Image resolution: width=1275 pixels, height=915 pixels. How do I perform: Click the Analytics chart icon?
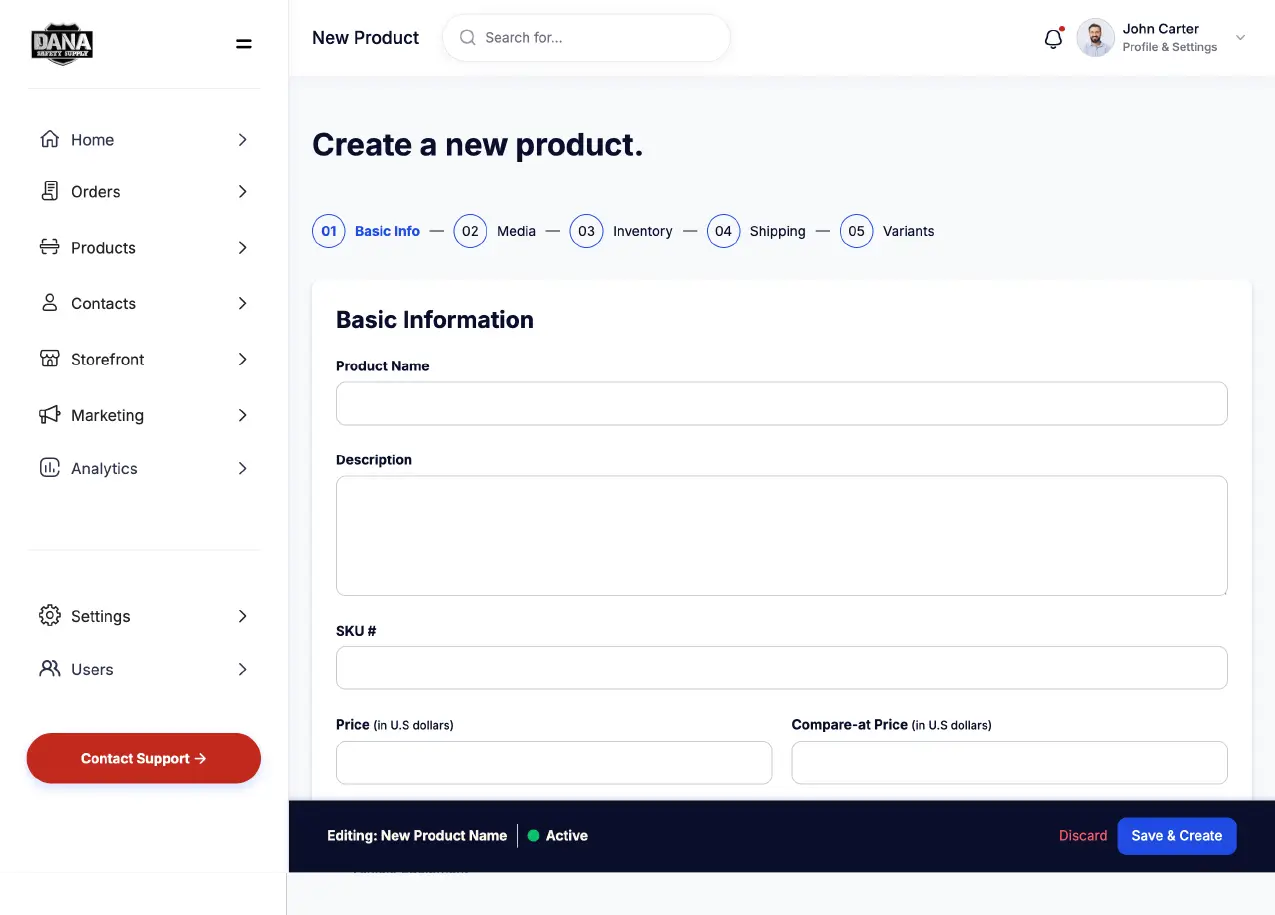click(50, 467)
